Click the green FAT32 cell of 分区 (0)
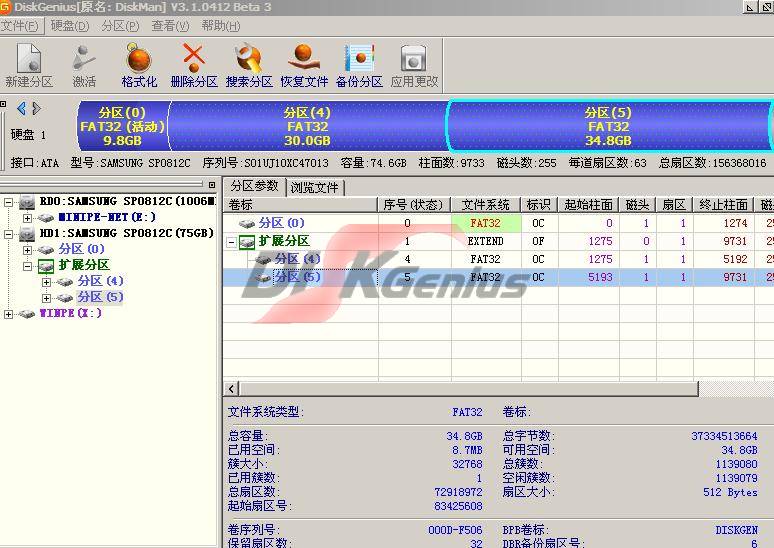The image size is (774, 548). pos(486,224)
